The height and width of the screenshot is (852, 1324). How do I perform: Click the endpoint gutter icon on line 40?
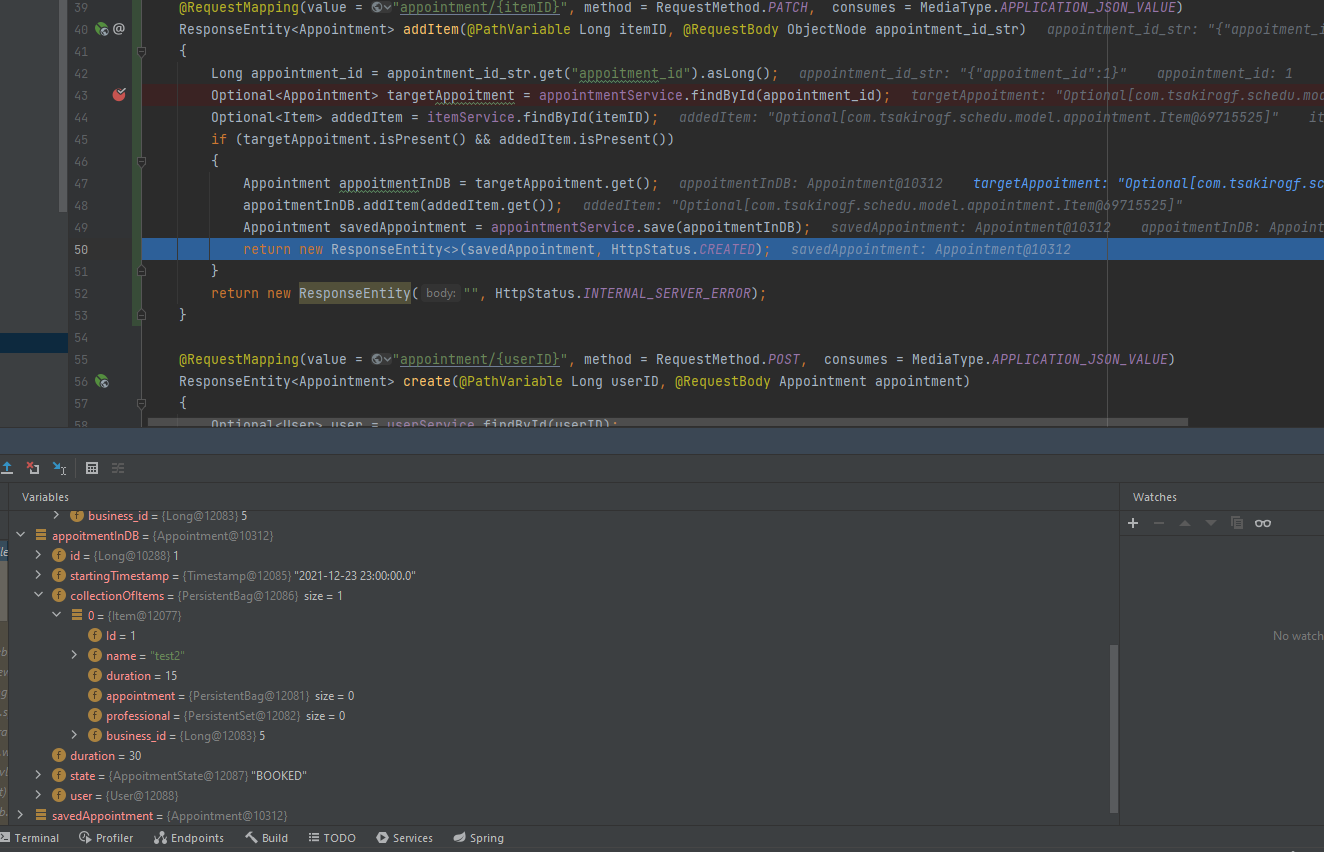[101, 29]
